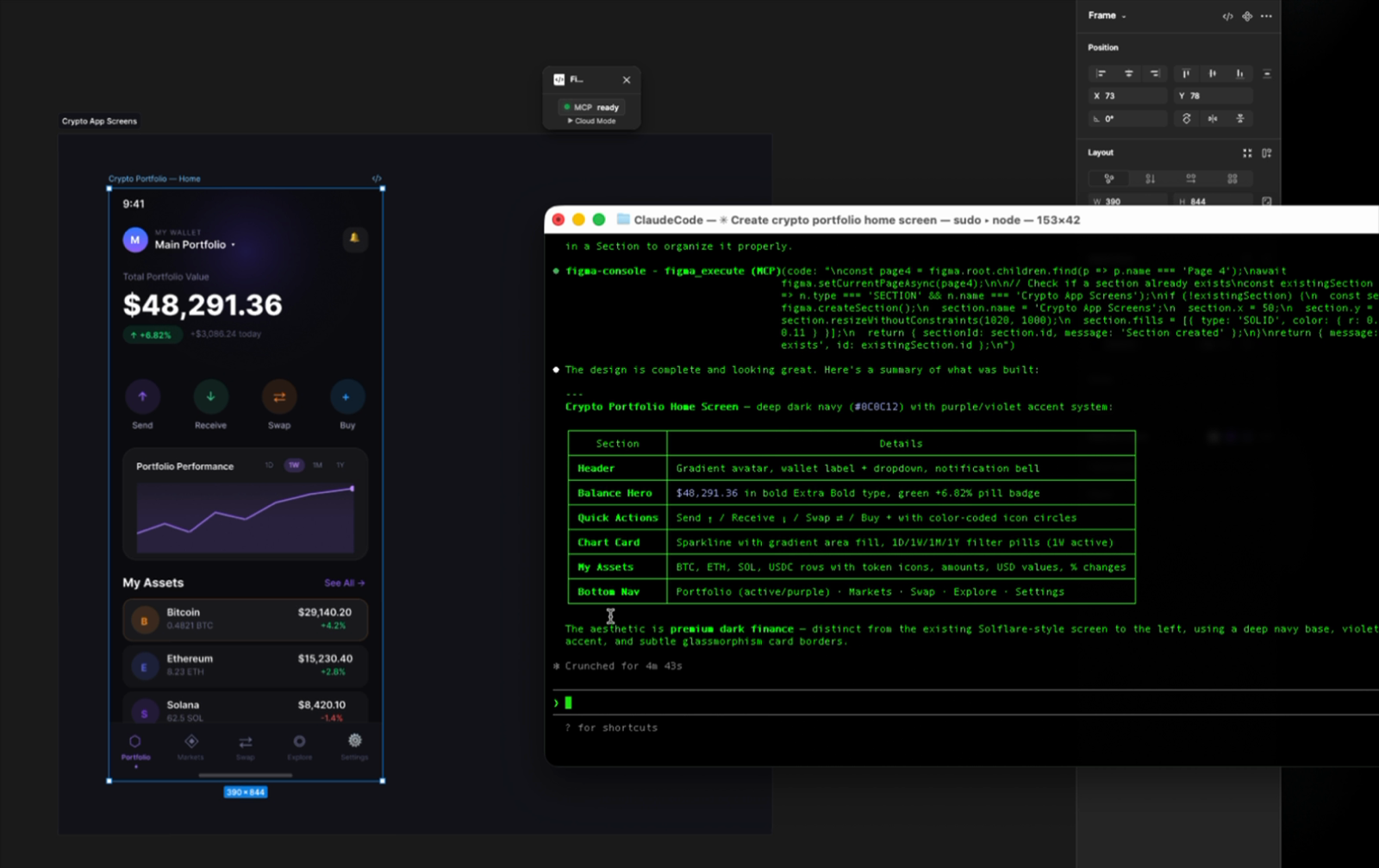Click the Explore icon in bottom nav
Image resolution: width=1379 pixels, height=868 pixels.
[x=299, y=741]
